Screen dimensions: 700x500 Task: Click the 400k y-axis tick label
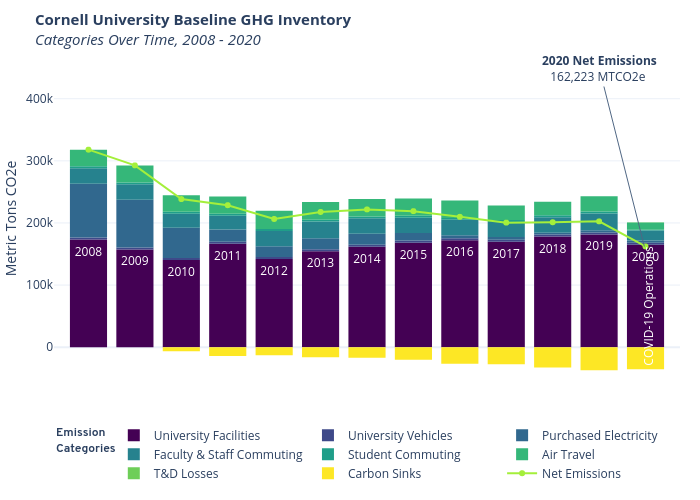40,99
